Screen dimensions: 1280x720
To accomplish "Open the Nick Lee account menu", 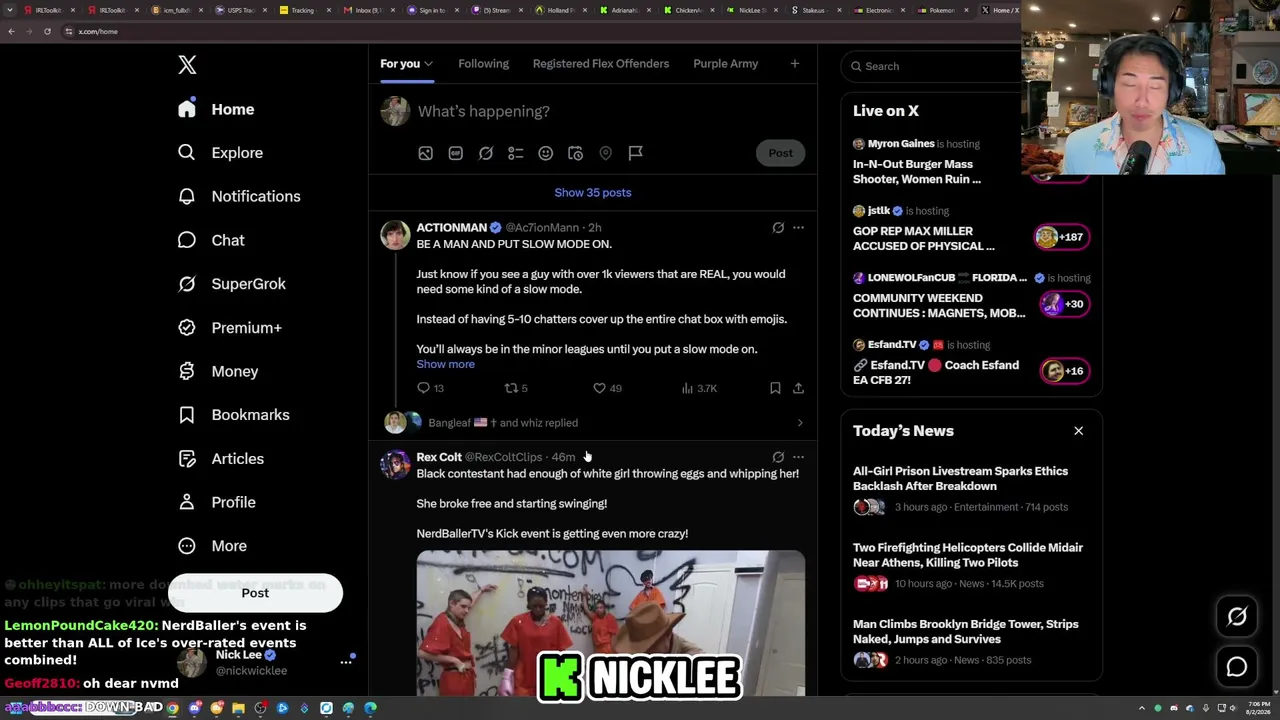I will pyautogui.click(x=267, y=662).
